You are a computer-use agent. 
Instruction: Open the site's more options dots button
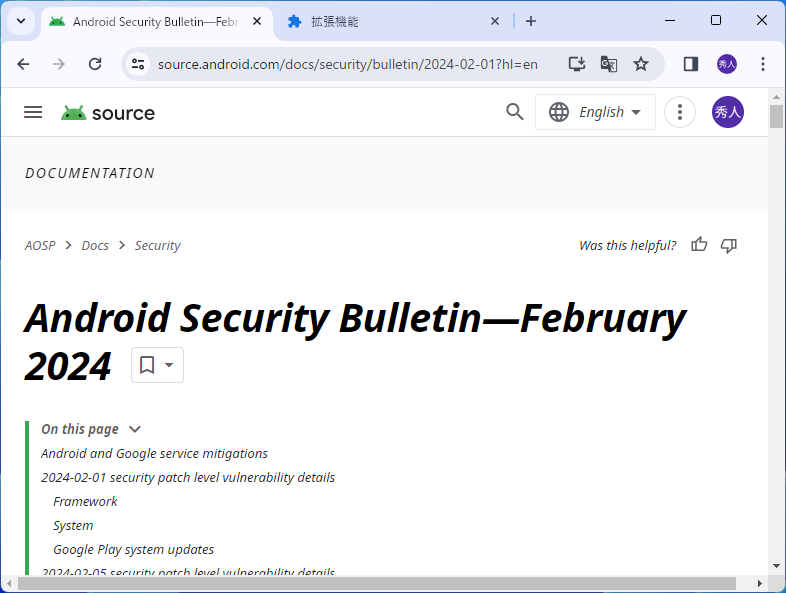[680, 112]
